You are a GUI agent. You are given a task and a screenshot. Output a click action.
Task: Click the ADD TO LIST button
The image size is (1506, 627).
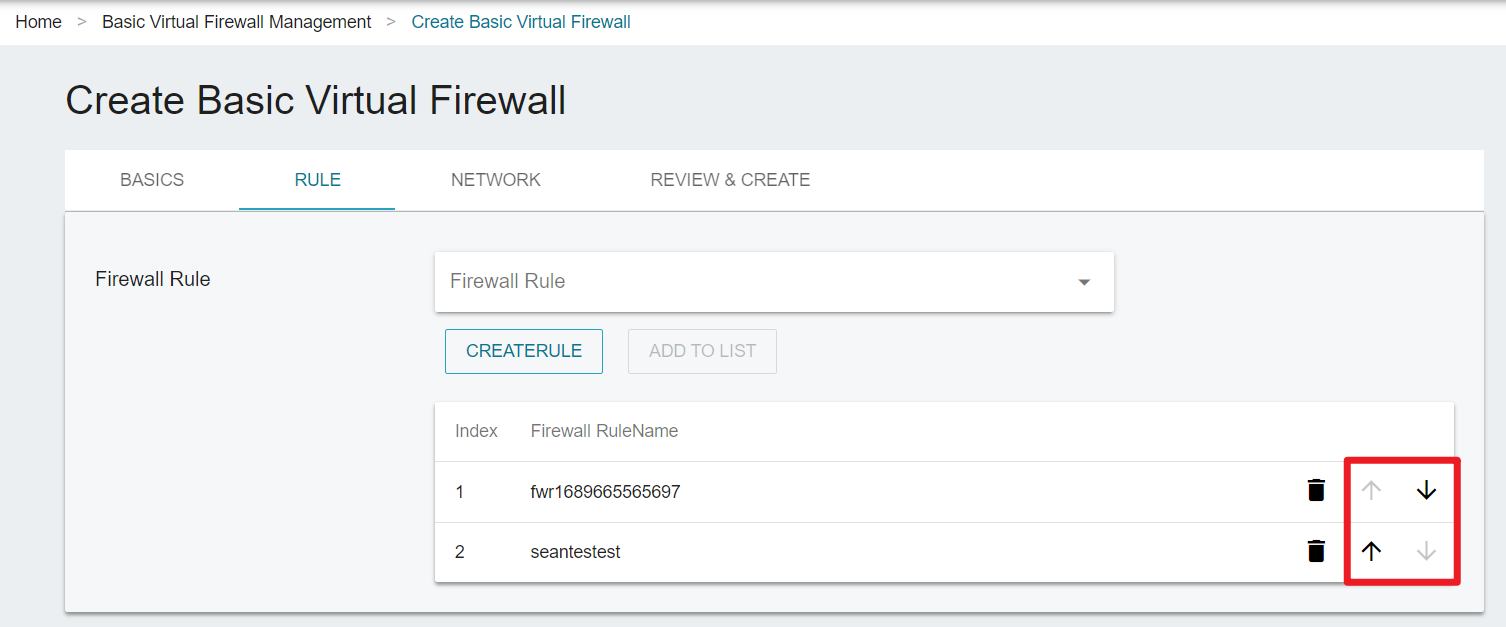point(702,351)
